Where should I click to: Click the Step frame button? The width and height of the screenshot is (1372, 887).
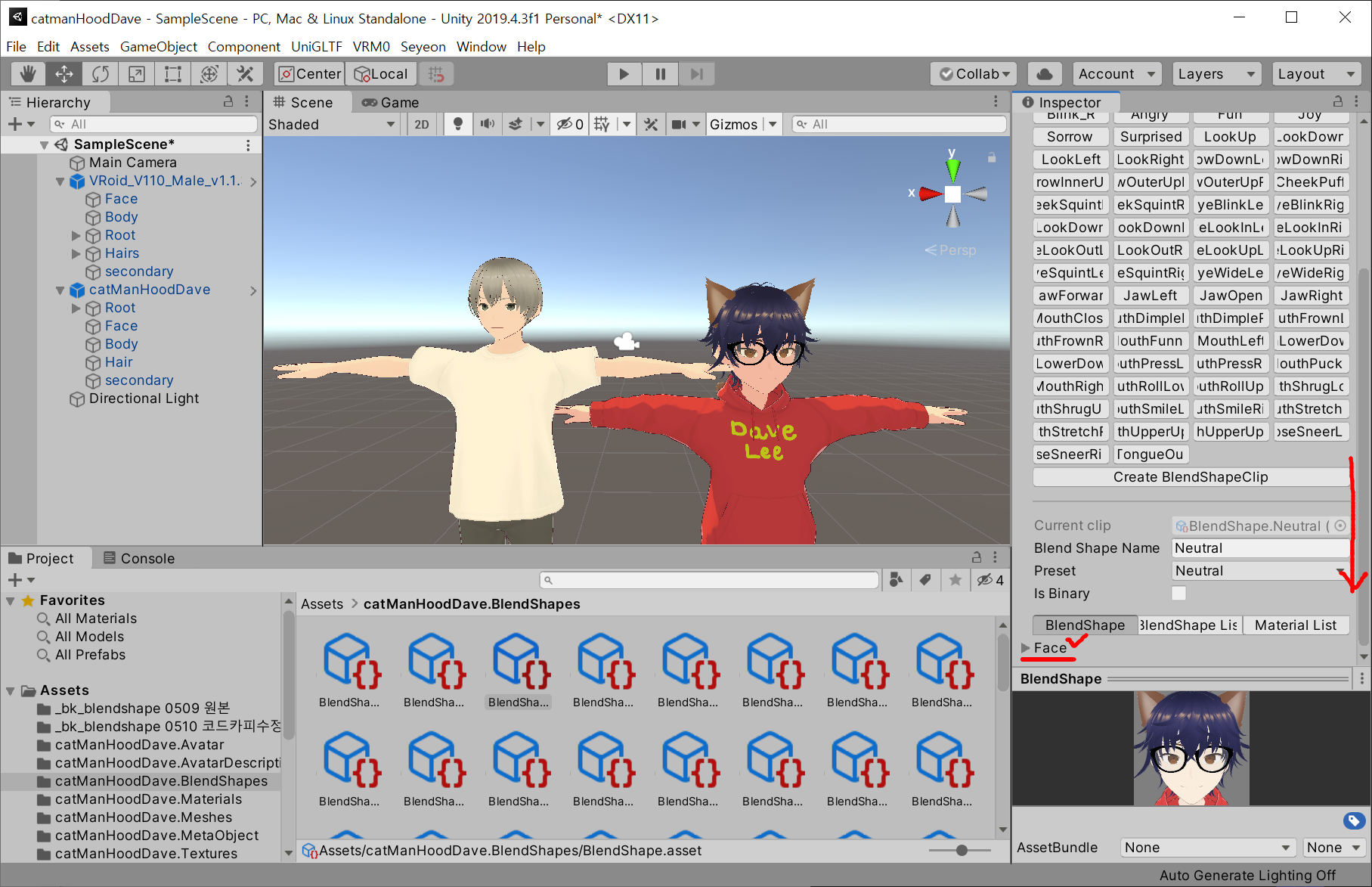696,74
